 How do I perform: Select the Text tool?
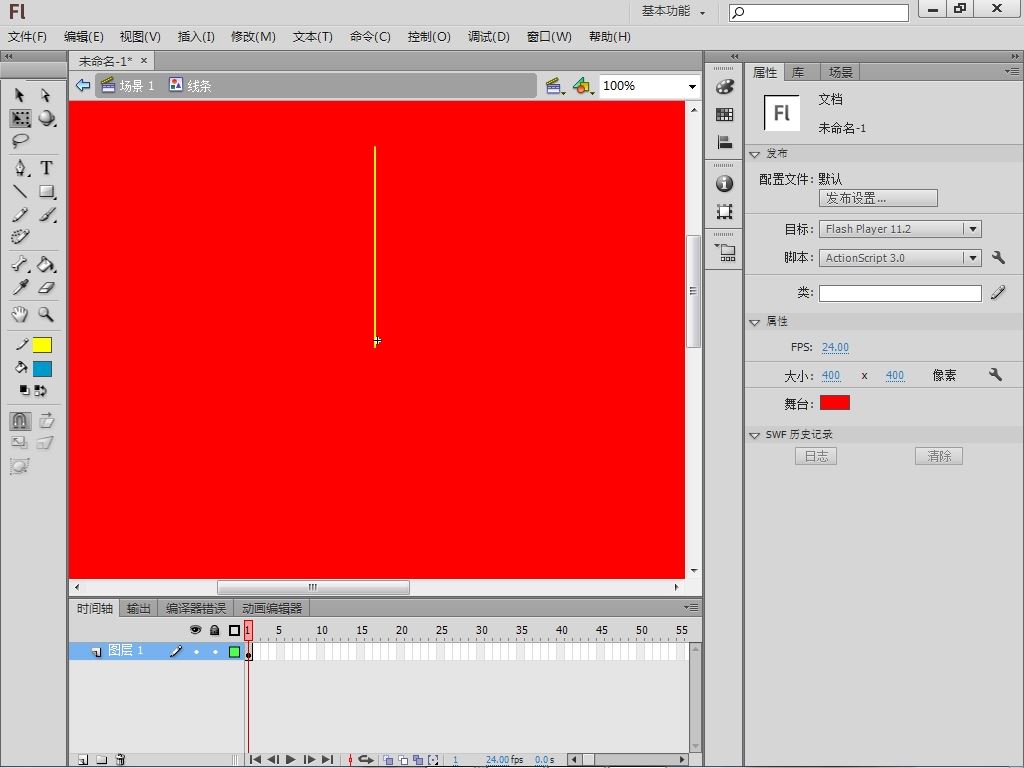(46, 168)
